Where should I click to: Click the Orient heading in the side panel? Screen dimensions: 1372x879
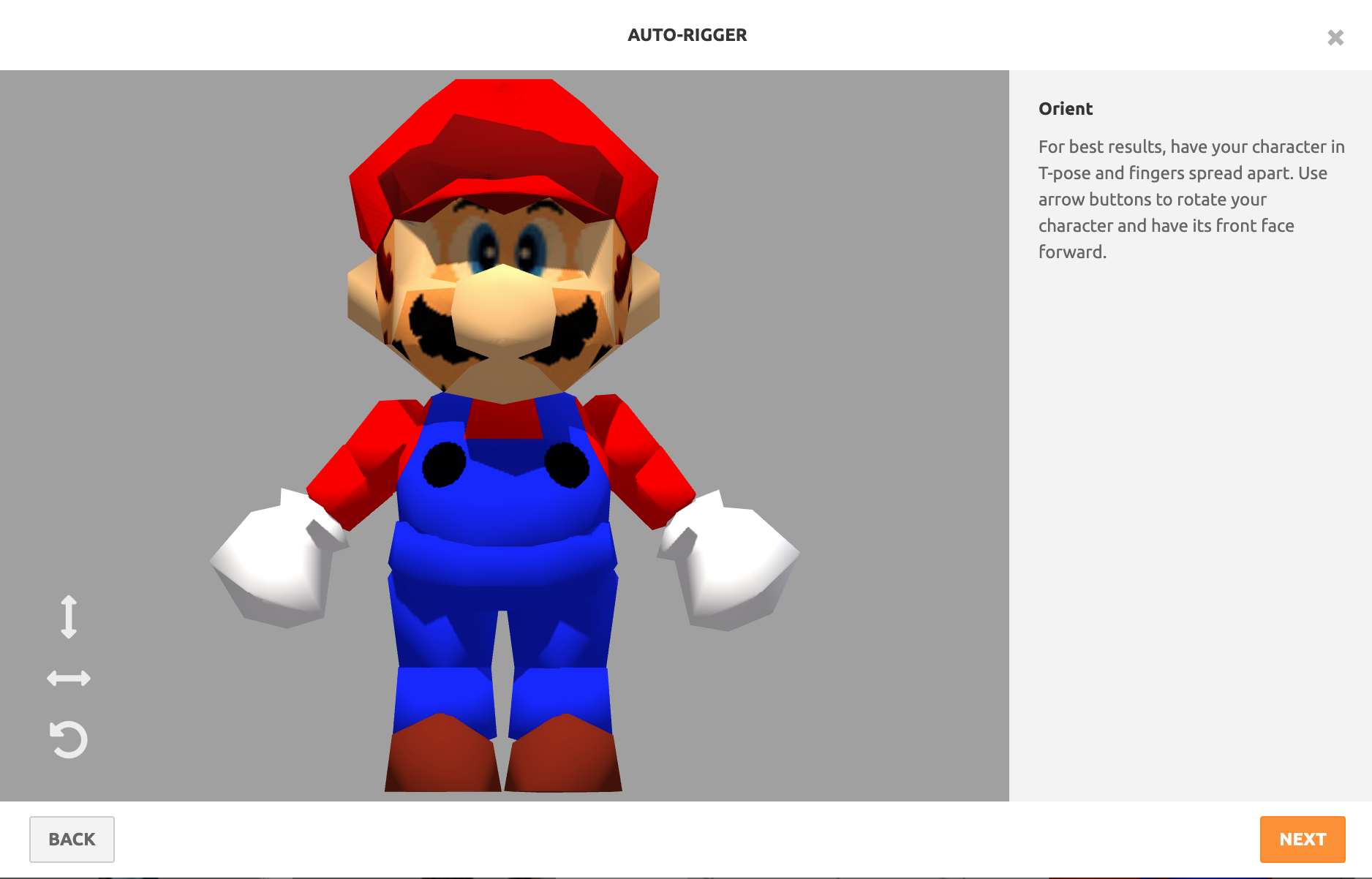pyautogui.click(x=1065, y=109)
